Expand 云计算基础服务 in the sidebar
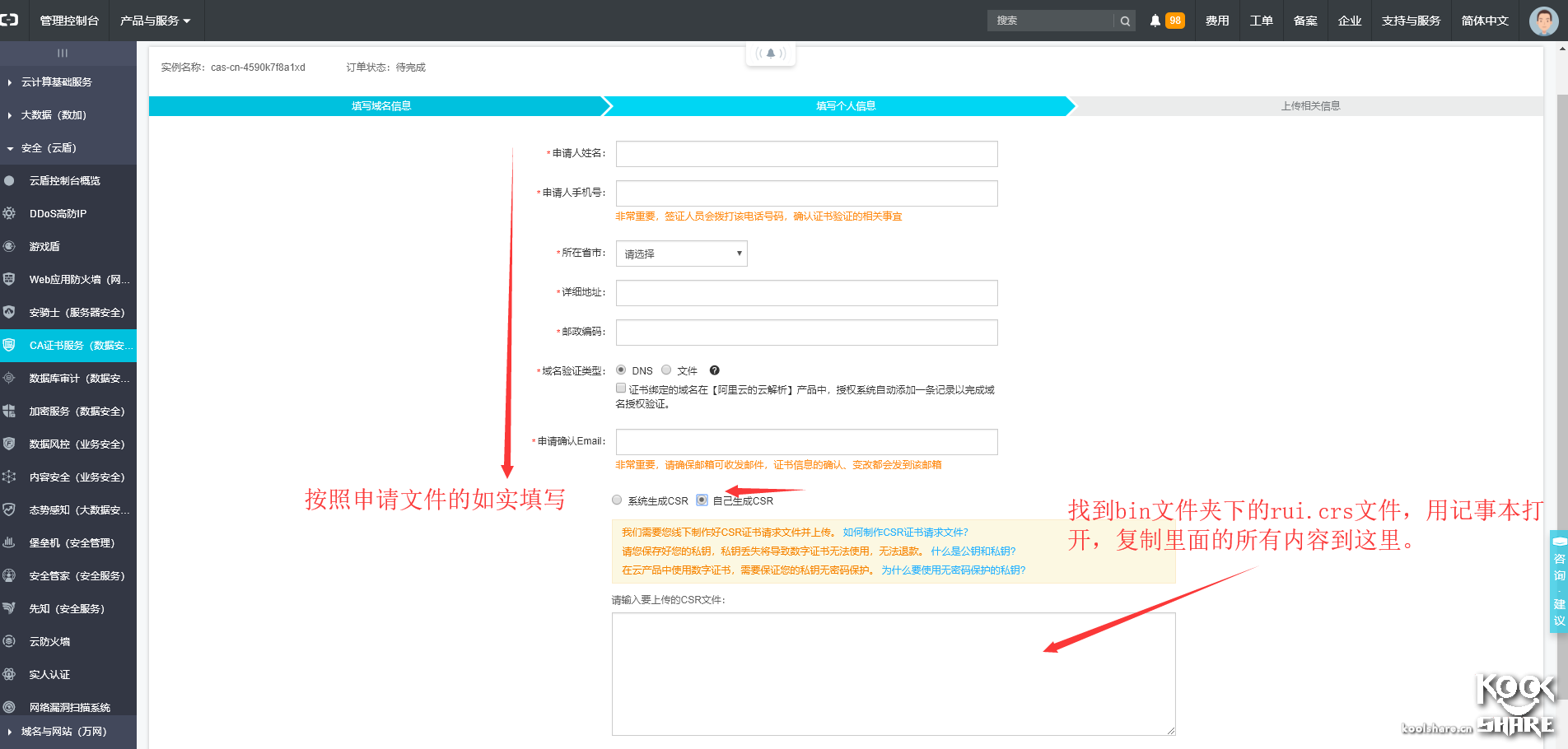The width and height of the screenshot is (1568, 749). pos(58,81)
